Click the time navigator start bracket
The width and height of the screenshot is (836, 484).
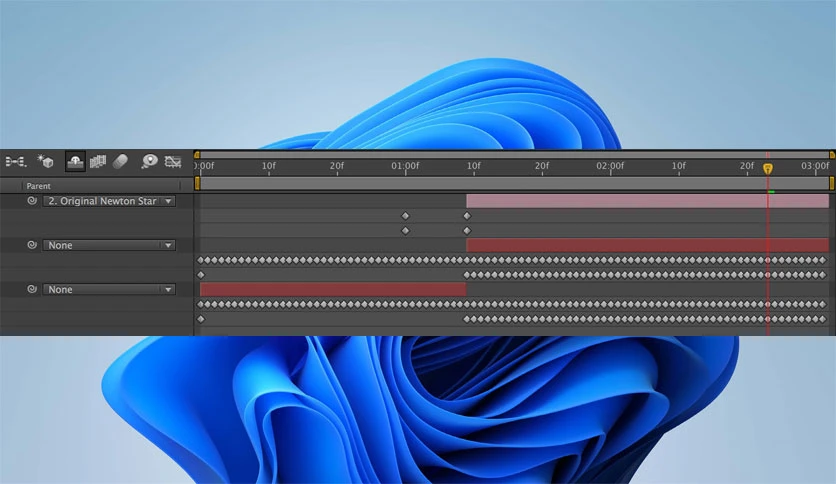tap(197, 155)
